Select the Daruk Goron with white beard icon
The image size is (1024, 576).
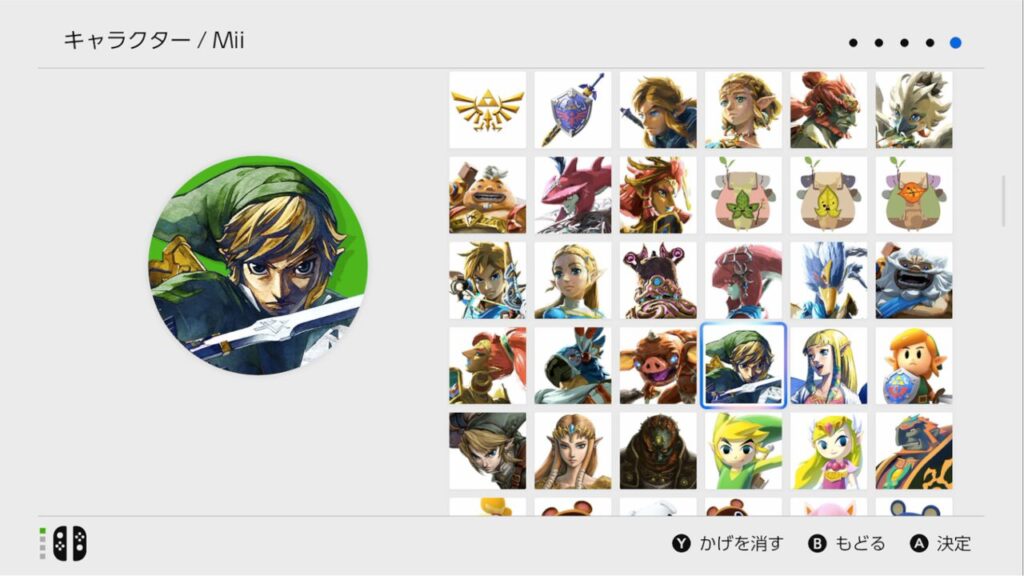click(x=914, y=280)
